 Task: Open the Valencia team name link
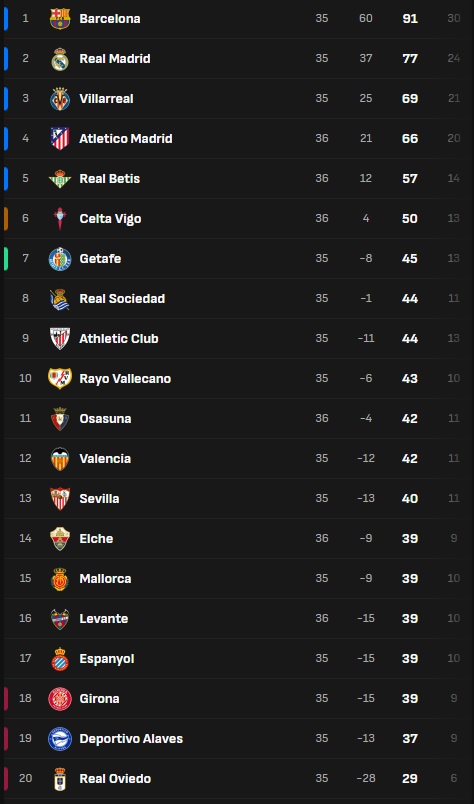coord(105,459)
